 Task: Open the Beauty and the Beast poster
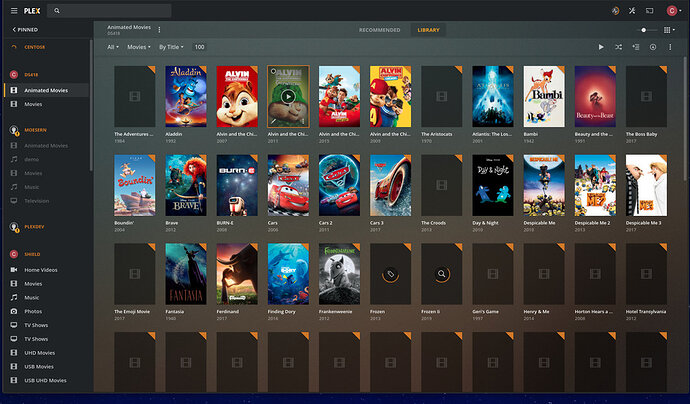click(x=595, y=96)
